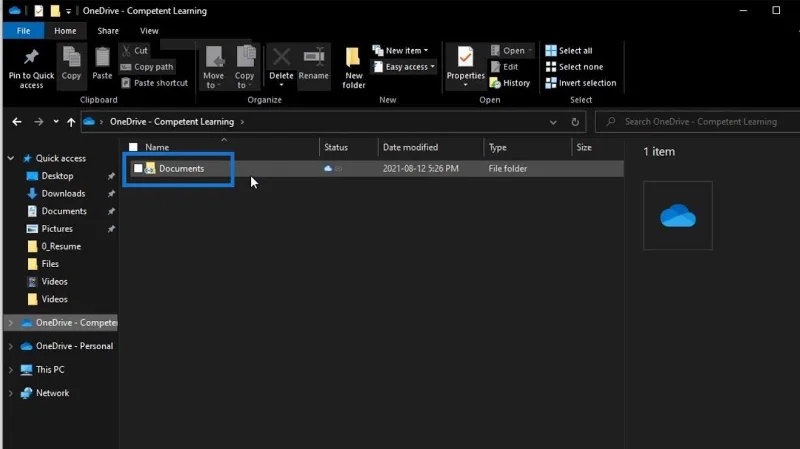The image size is (800, 449).
Task: Switch to the View ribbon tab
Action: [149, 31]
